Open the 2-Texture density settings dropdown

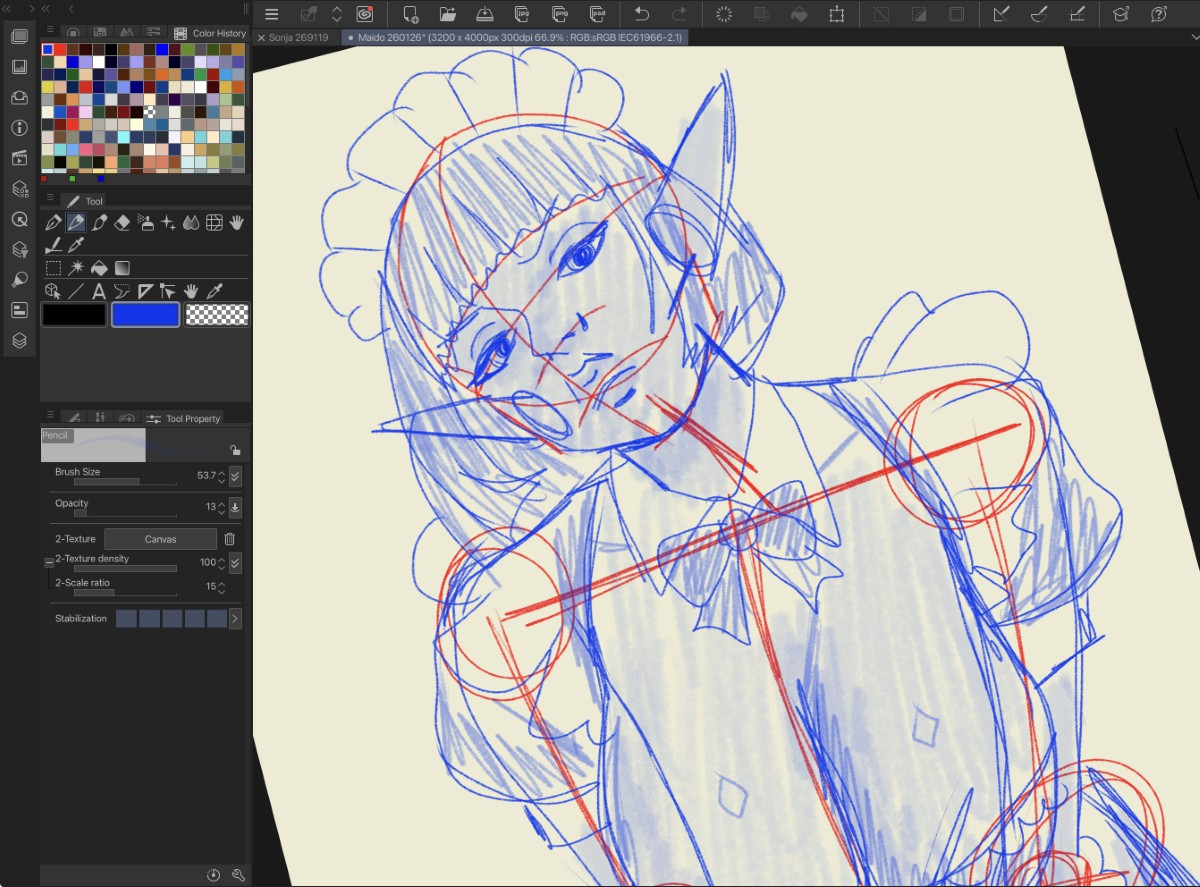(x=235, y=563)
